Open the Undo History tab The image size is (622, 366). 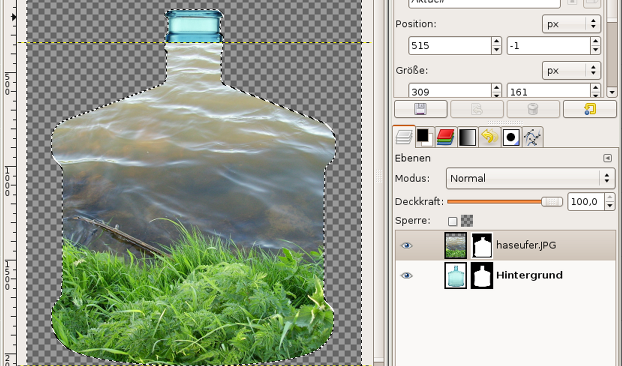point(489,137)
